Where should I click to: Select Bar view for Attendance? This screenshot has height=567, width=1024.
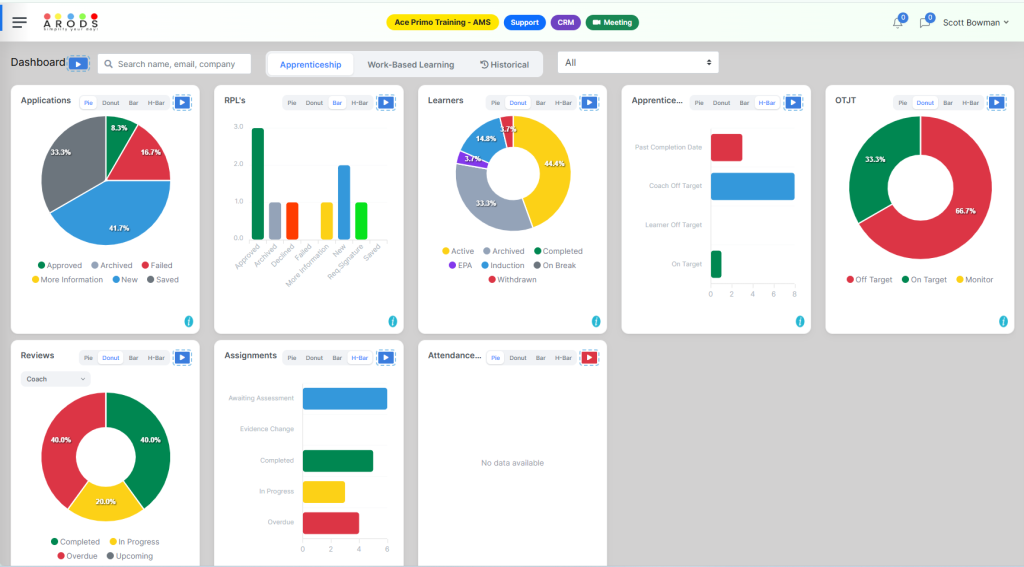coord(541,358)
